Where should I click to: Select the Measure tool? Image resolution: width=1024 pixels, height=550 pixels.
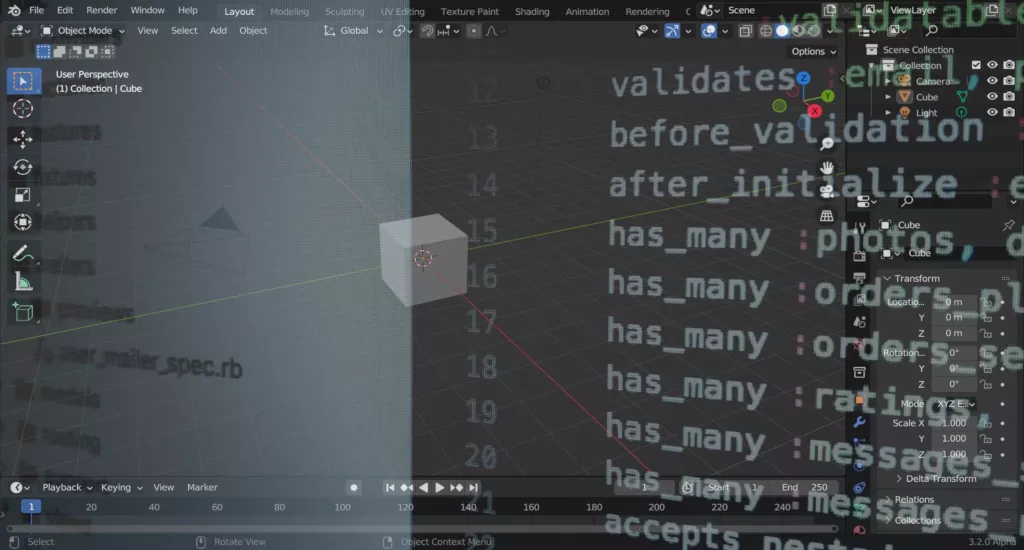click(23, 282)
